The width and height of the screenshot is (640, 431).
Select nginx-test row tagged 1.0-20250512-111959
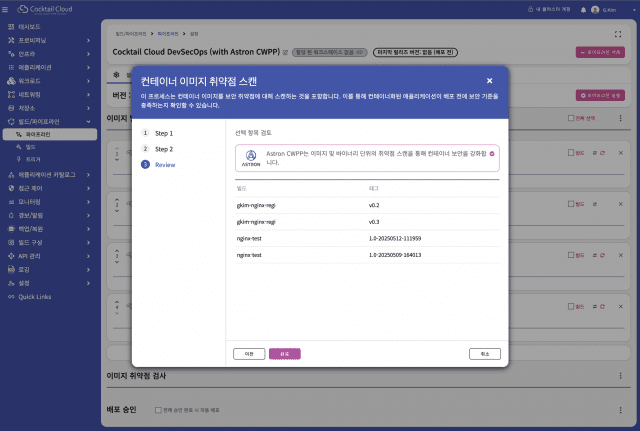point(367,238)
